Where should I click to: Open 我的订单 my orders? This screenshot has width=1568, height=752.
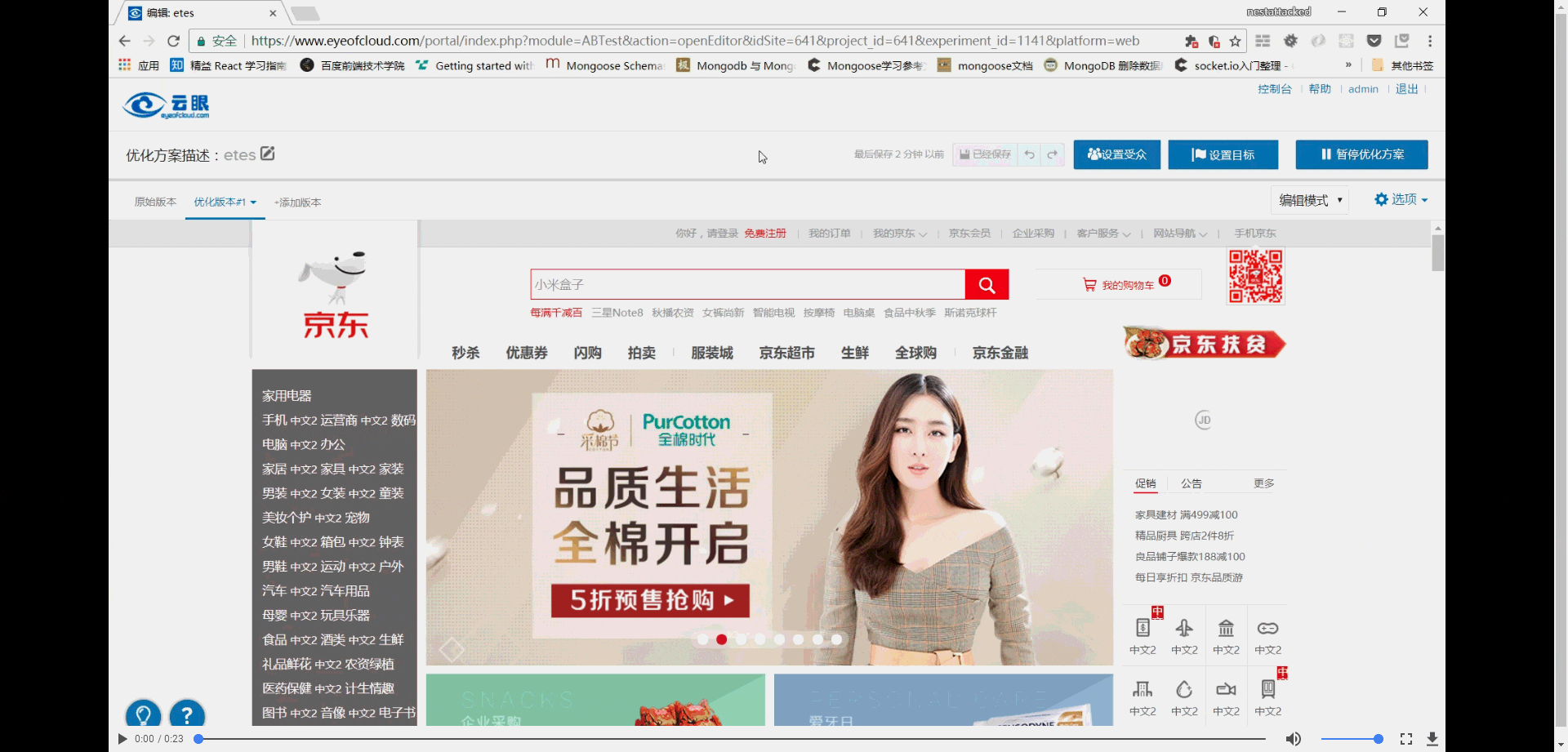tap(829, 234)
